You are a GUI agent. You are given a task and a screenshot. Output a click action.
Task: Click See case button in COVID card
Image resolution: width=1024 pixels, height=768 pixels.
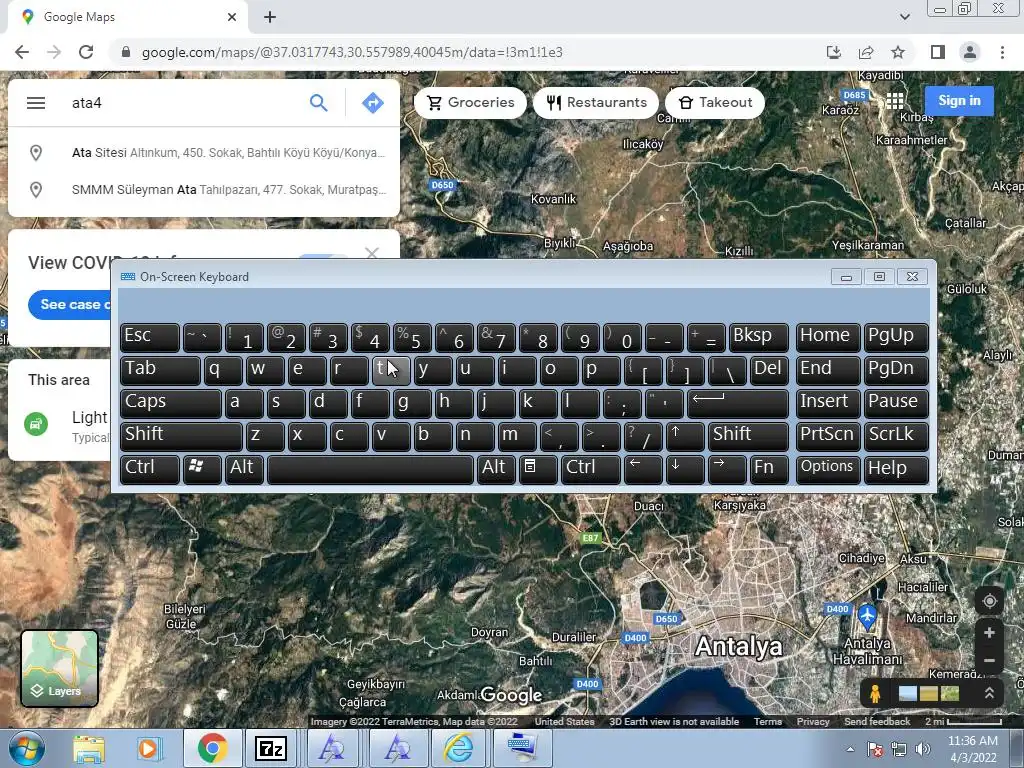pos(70,304)
